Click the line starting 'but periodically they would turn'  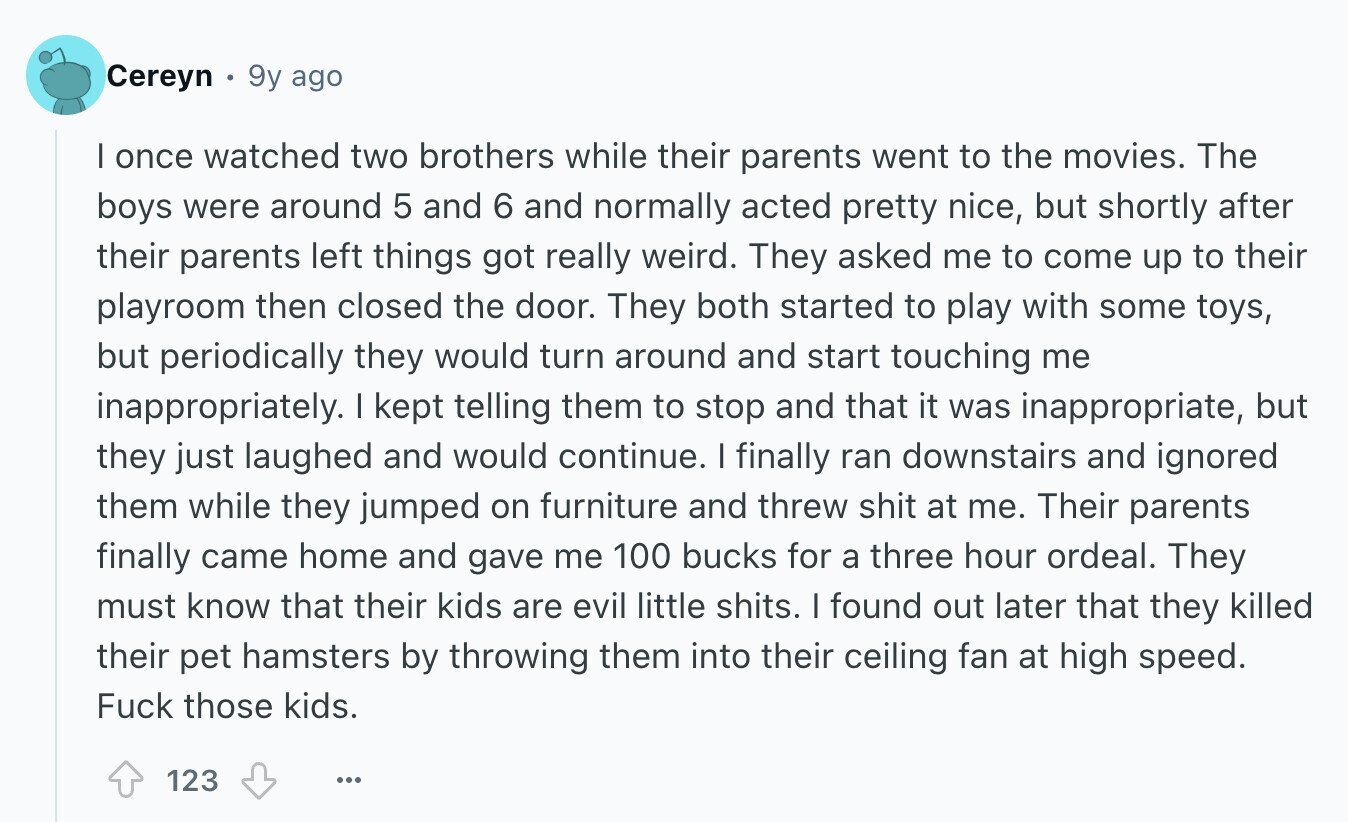coord(593,356)
